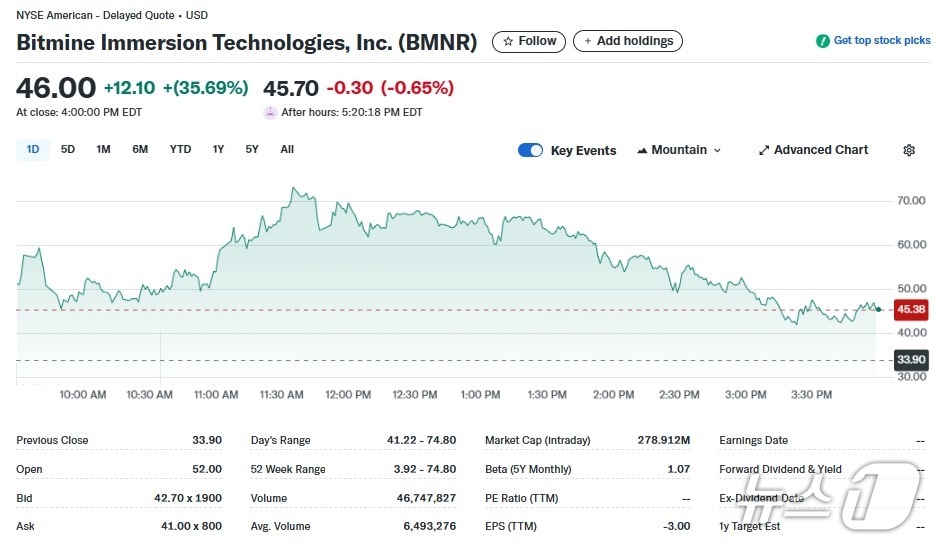The width and height of the screenshot is (934, 544).
Task: Toggle the Key Events switch
Action: pos(530,150)
